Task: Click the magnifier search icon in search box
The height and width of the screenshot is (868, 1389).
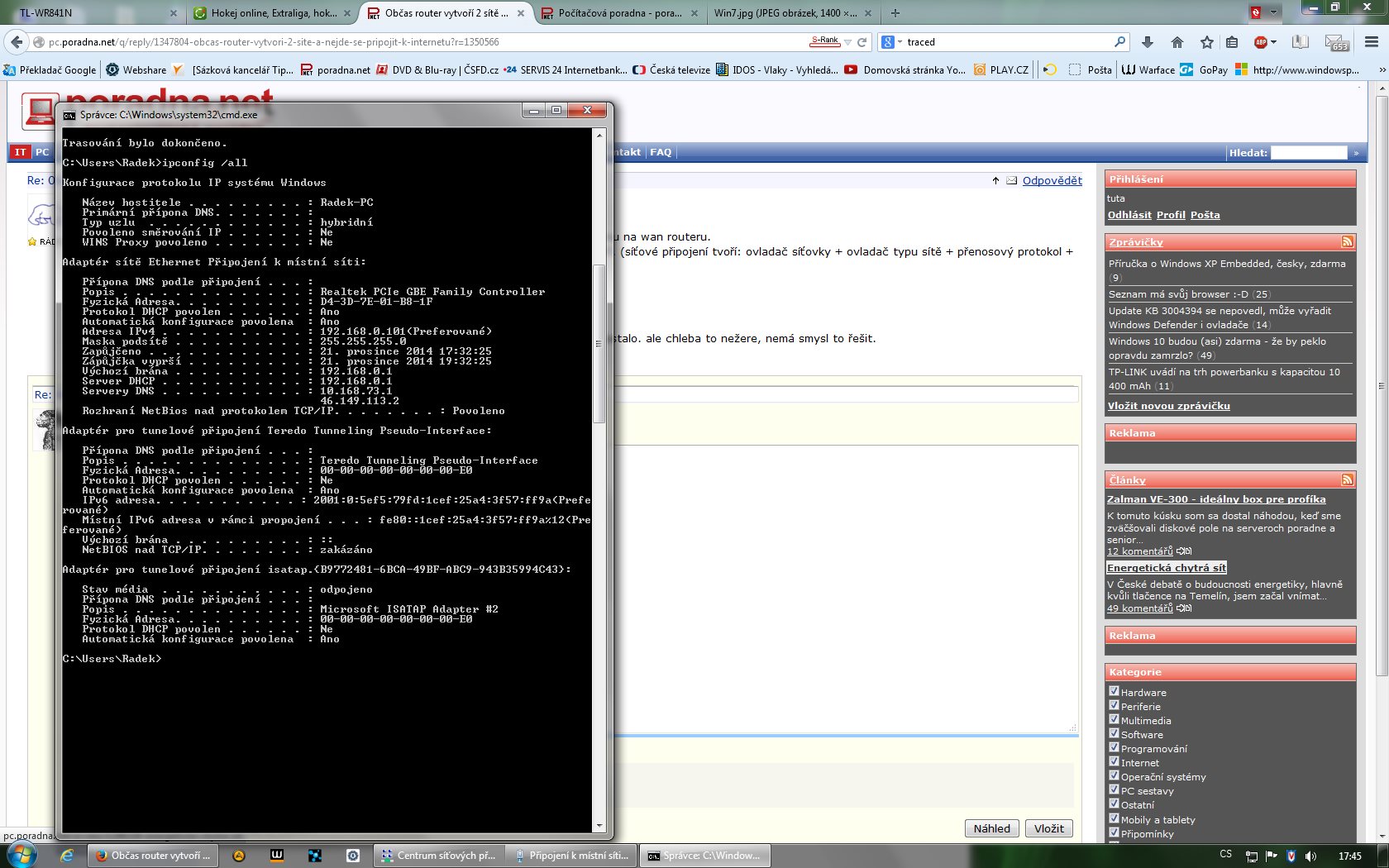Action: pyautogui.click(x=1119, y=42)
